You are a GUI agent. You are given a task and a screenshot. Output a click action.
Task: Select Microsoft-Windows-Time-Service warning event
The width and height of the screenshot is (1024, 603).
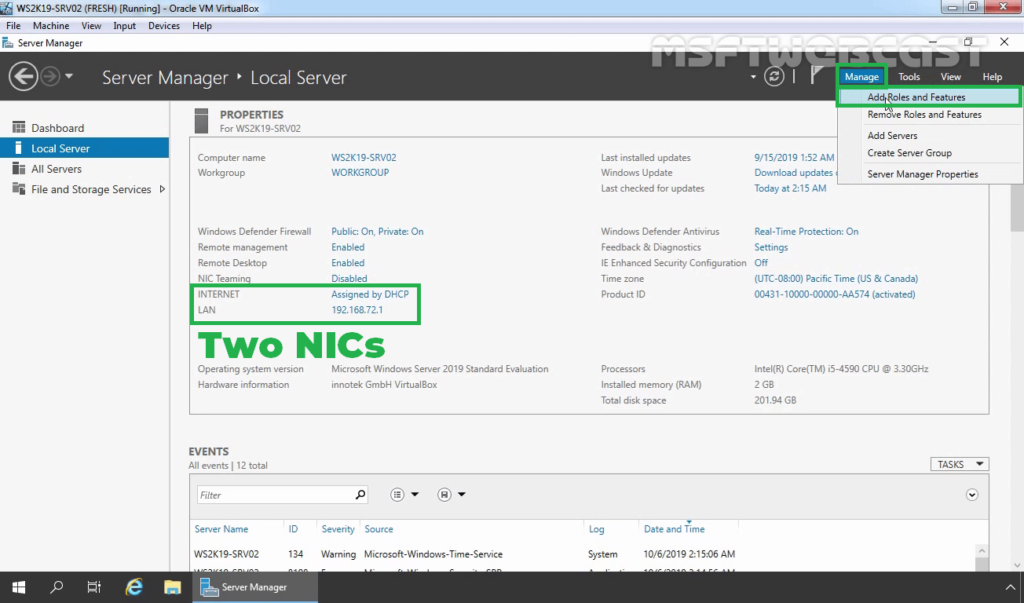(x=584, y=554)
